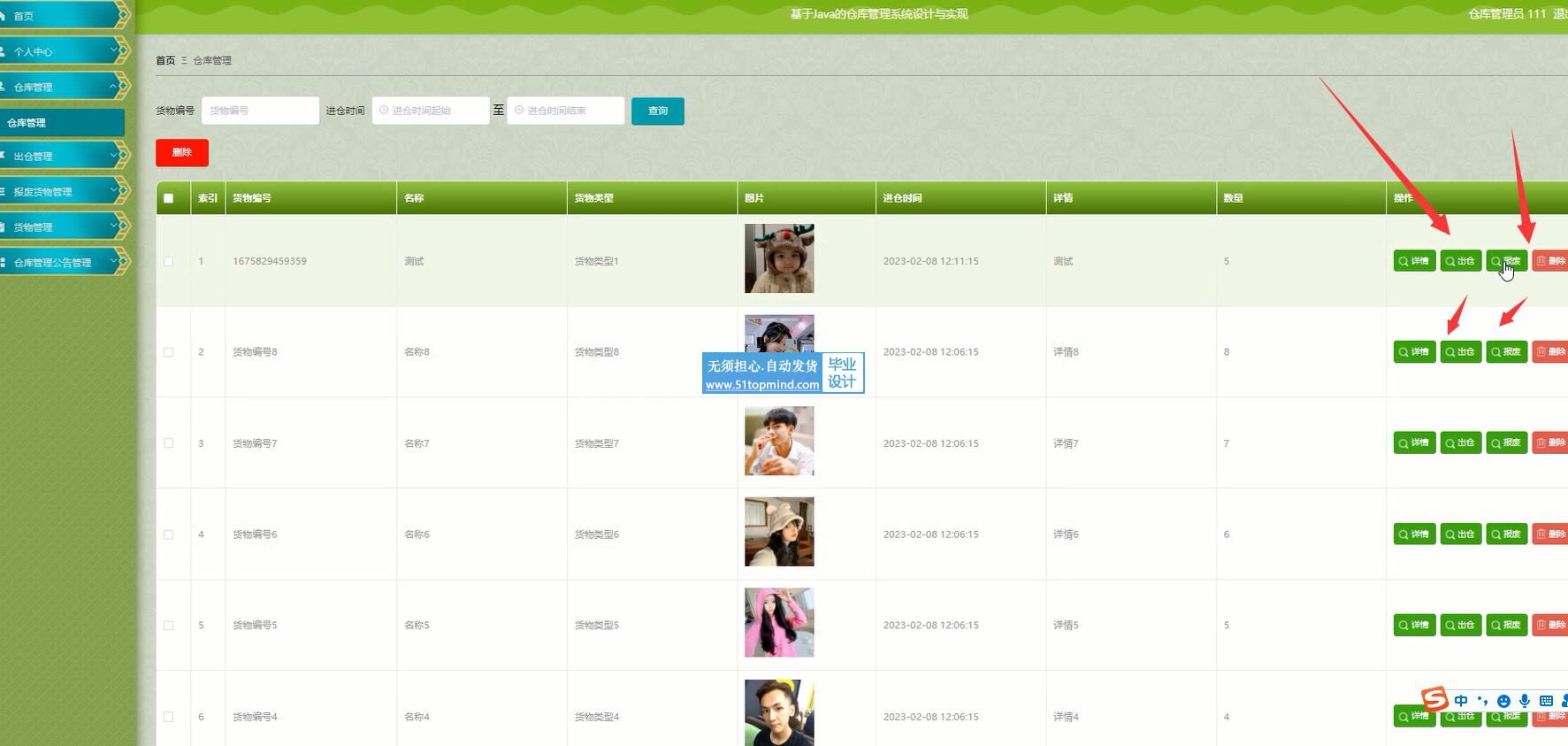Click the photo thumbnail for 货物类型1

pyautogui.click(x=779, y=258)
